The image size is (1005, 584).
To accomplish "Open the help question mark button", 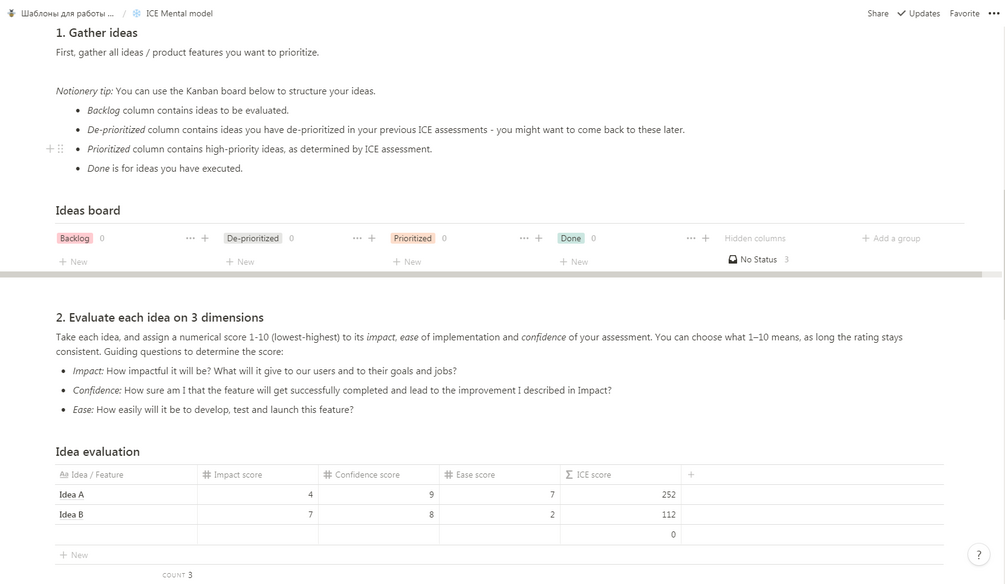I will pyautogui.click(x=979, y=555).
